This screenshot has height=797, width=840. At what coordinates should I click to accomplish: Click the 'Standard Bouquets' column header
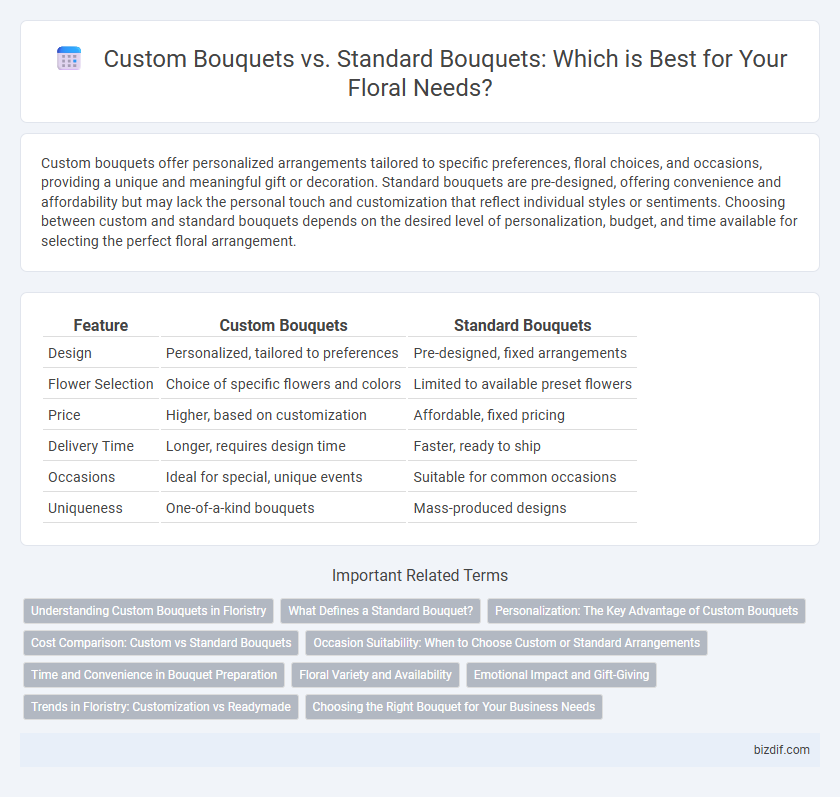pos(522,325)
